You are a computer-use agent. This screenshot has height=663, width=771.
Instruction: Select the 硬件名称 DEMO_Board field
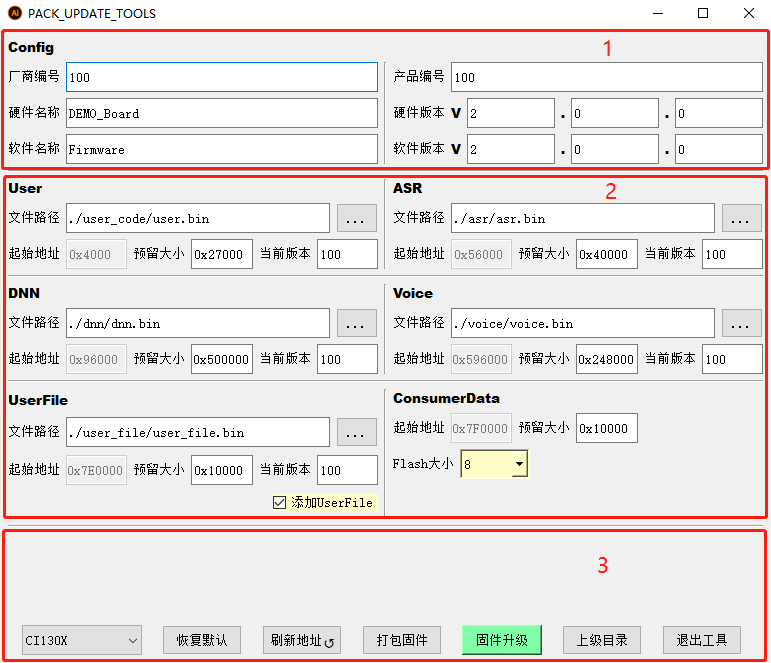coord(222,113)
